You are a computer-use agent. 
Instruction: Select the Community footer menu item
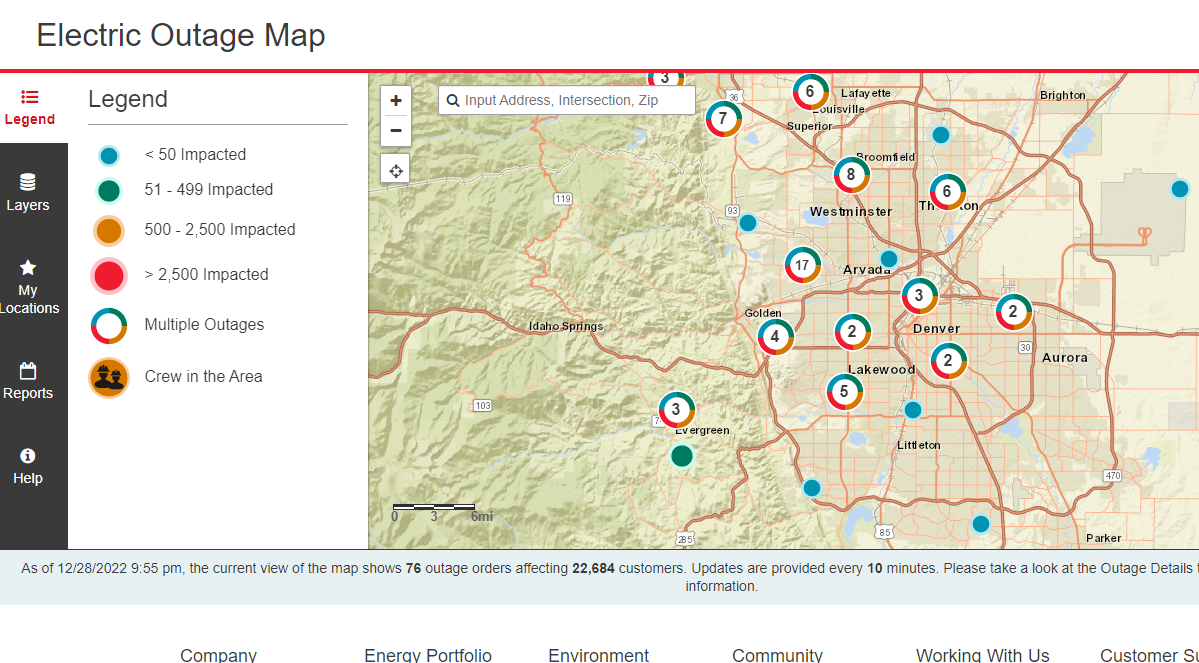point(778,655)
